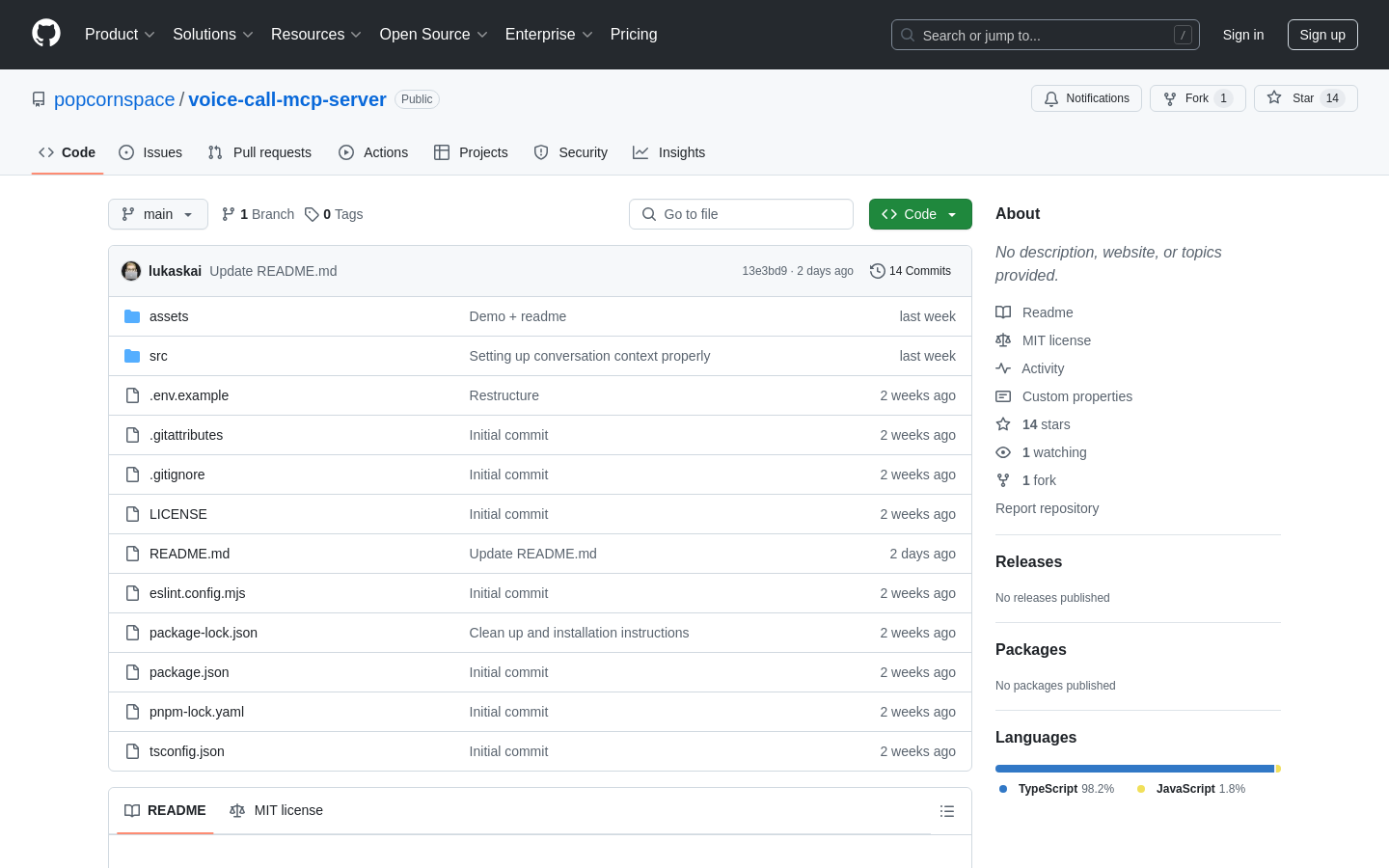The height and width of the screenshot is (868, 1389).
Task: Expand the Open Source menu
Action: pos(434,34)
